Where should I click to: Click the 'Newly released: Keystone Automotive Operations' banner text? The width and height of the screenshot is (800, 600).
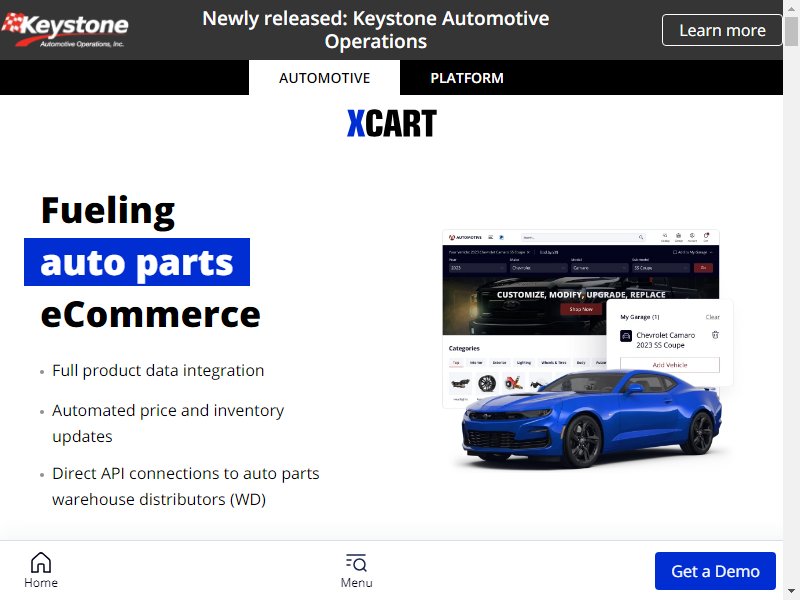coord(376,30)
